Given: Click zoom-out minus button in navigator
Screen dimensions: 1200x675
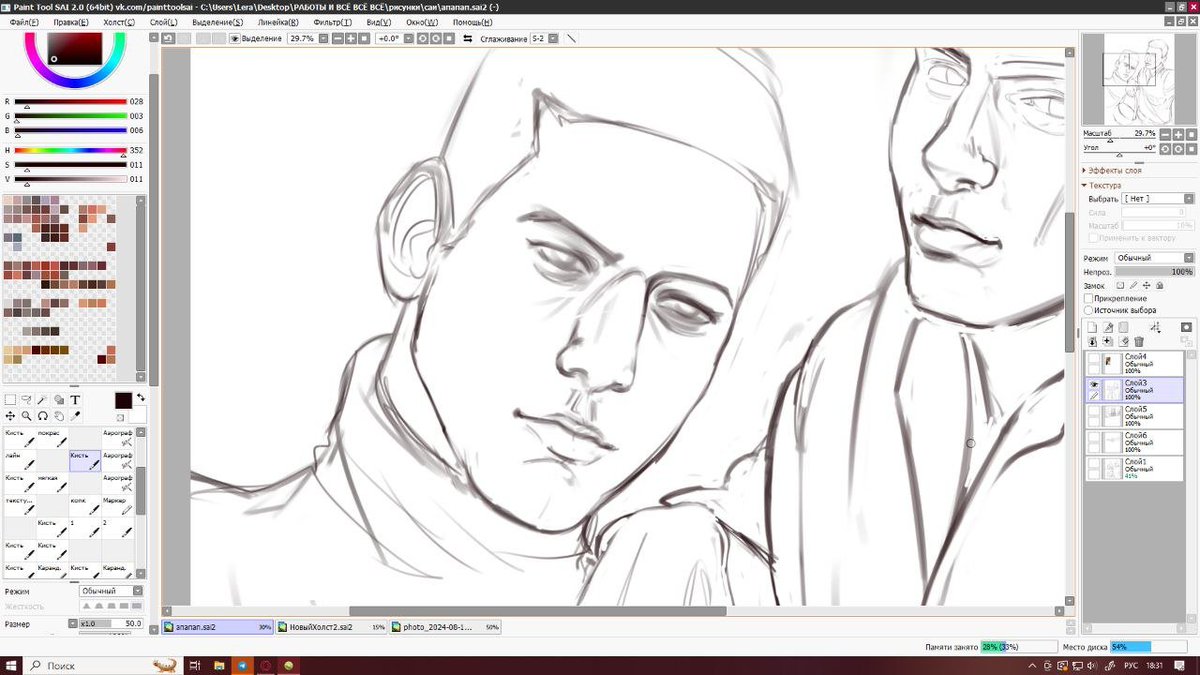Looking at the screenshot, I should 1165,134.
